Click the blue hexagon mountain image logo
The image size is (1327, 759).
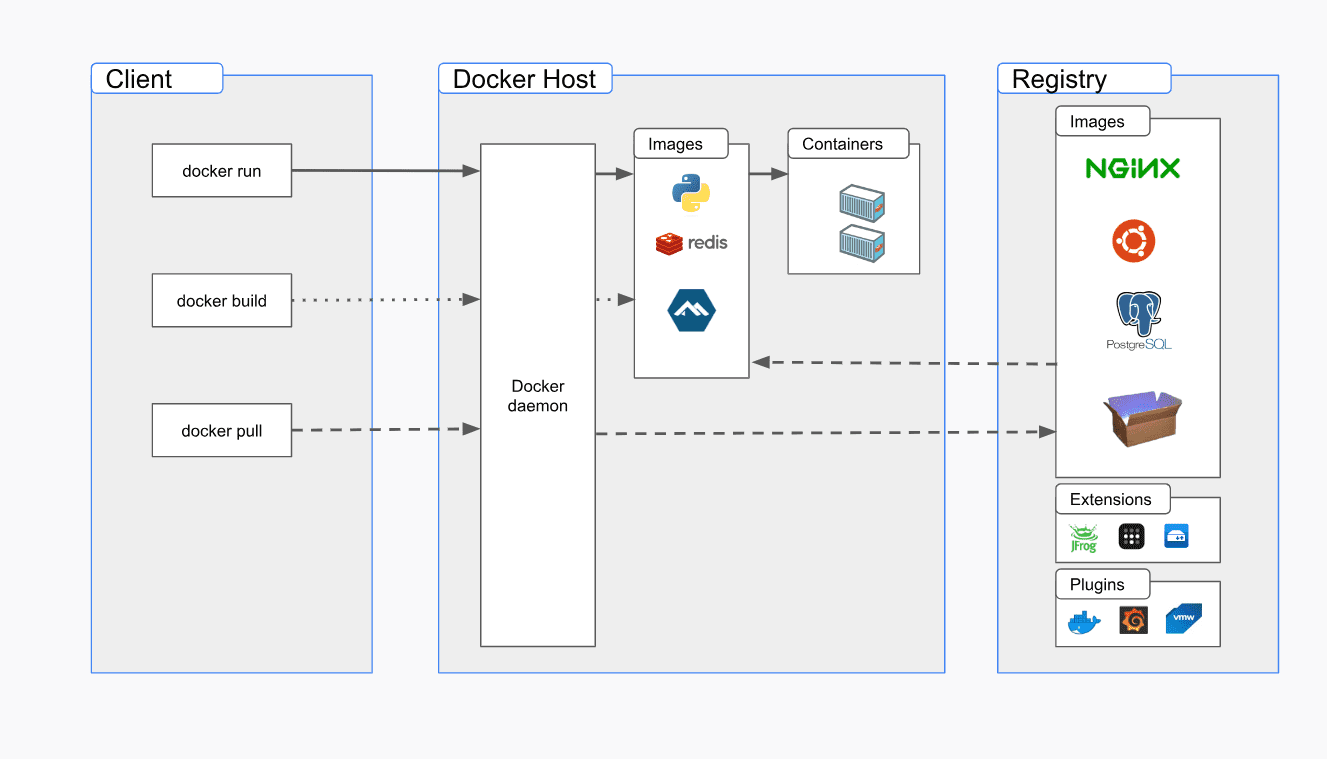tap(691, 310)
